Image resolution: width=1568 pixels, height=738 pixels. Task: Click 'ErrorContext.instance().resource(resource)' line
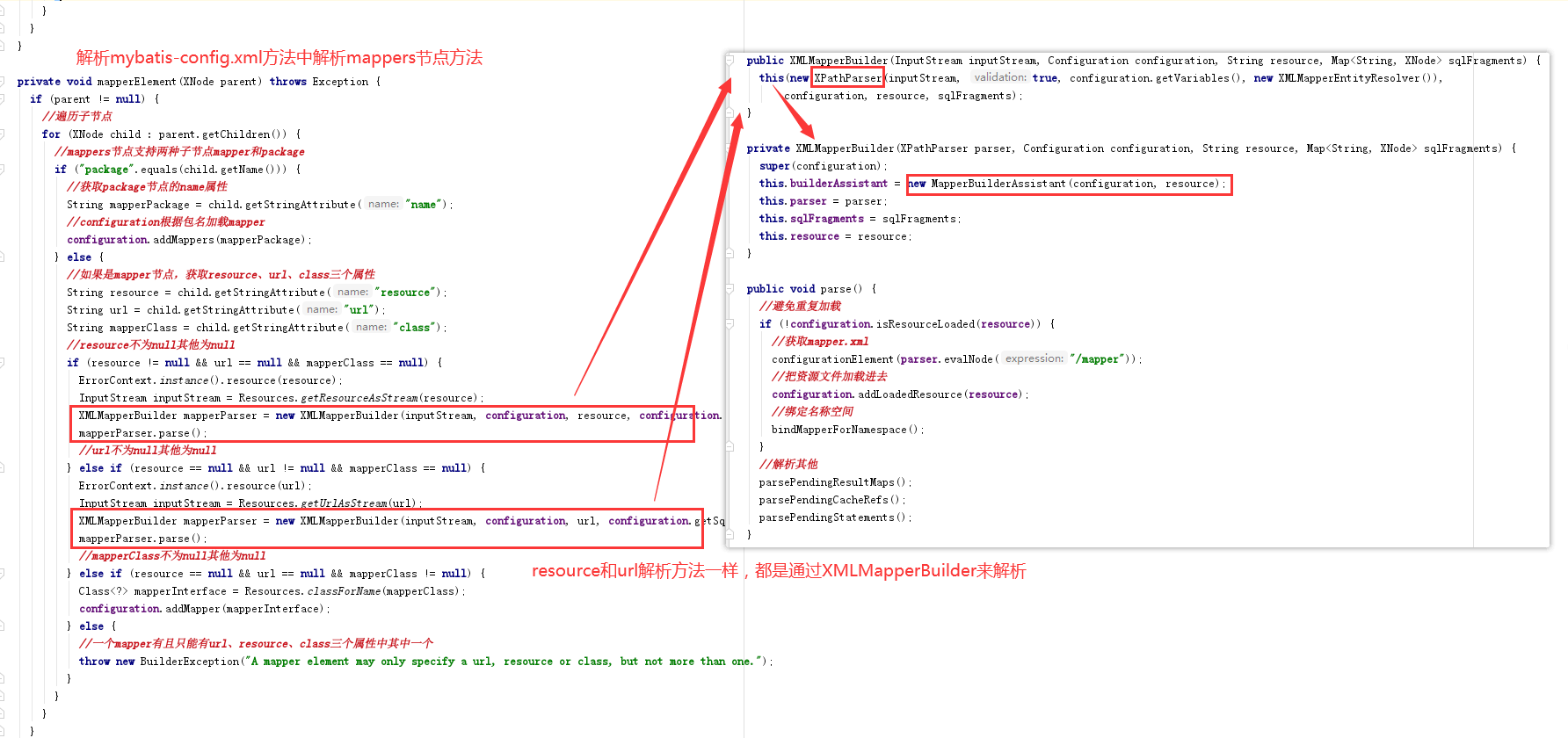pyautogui.click(x=211, y=380)
